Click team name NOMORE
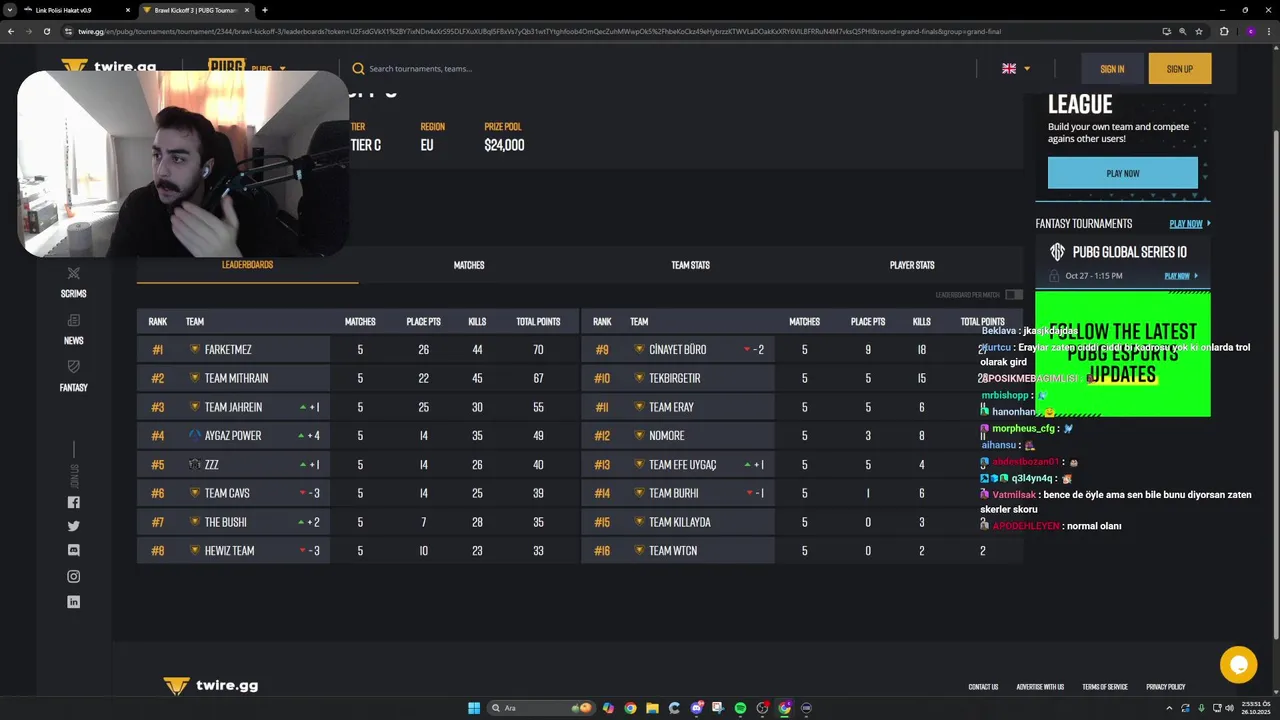This screenshot has width=1280, height=720. pos(666,436)
